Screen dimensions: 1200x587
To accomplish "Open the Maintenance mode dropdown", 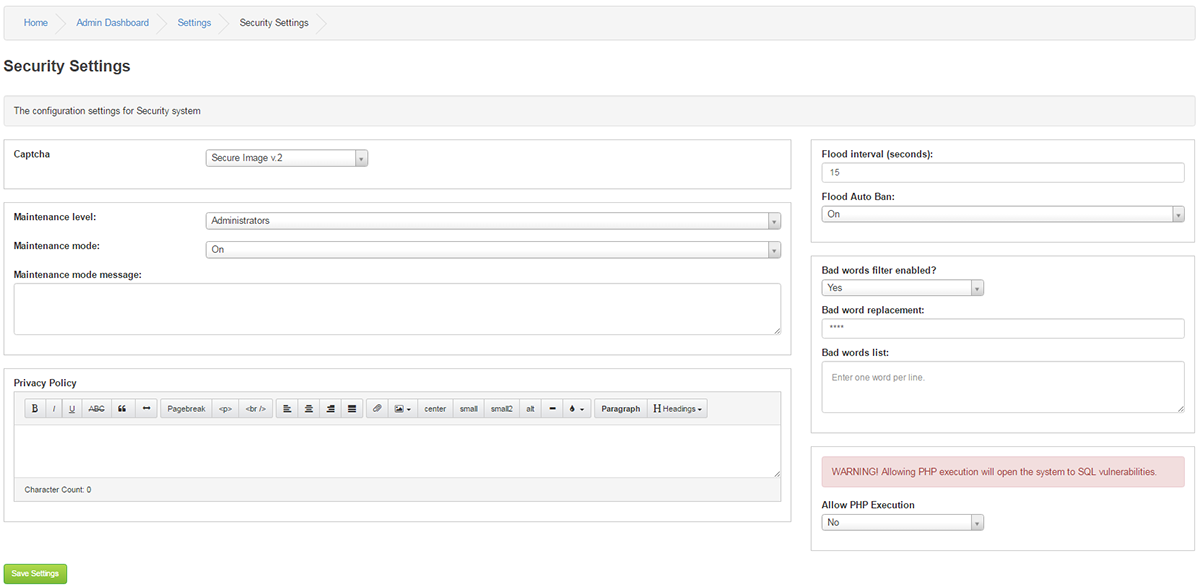I will click(x=493, y=250).
